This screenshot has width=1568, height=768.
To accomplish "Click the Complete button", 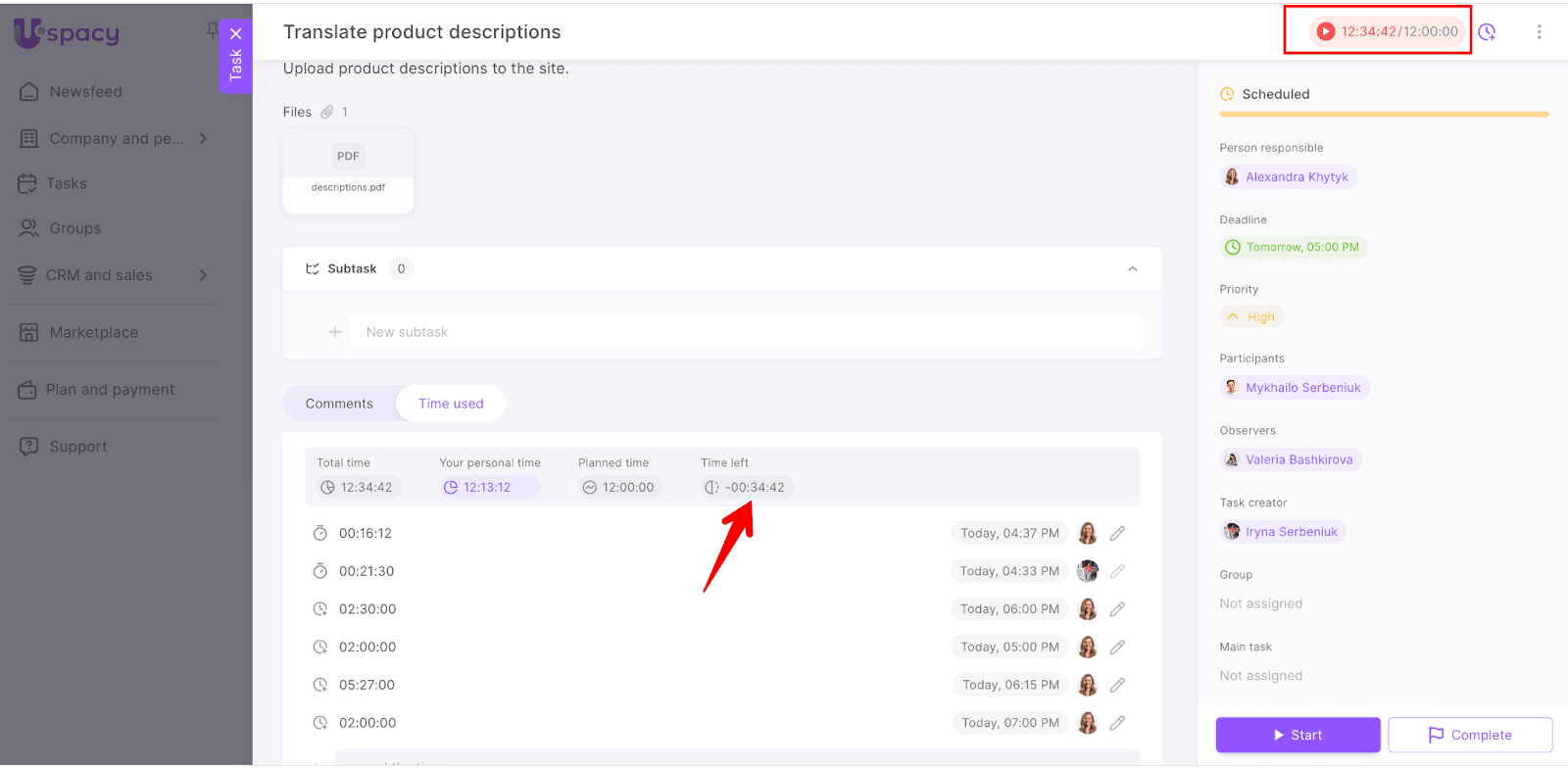I will pos(1470,735).
